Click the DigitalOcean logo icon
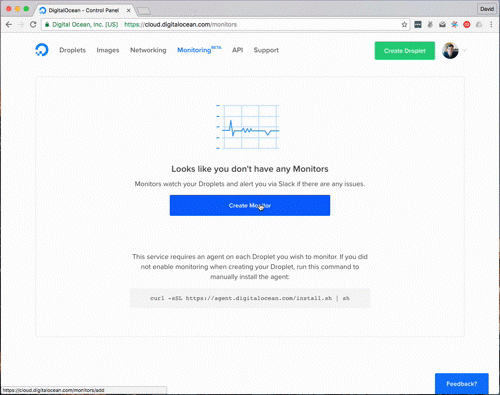This screenshot has width=500, height=395. pyautogui.click(x=42, y=50)
